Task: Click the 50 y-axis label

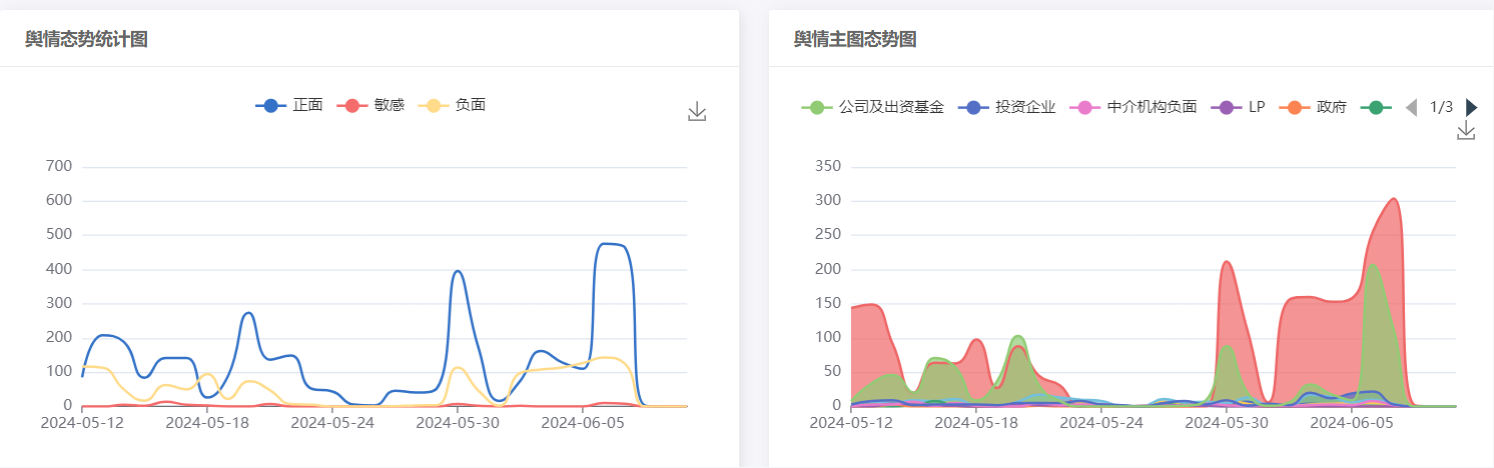Action: [x=832, y=371]
